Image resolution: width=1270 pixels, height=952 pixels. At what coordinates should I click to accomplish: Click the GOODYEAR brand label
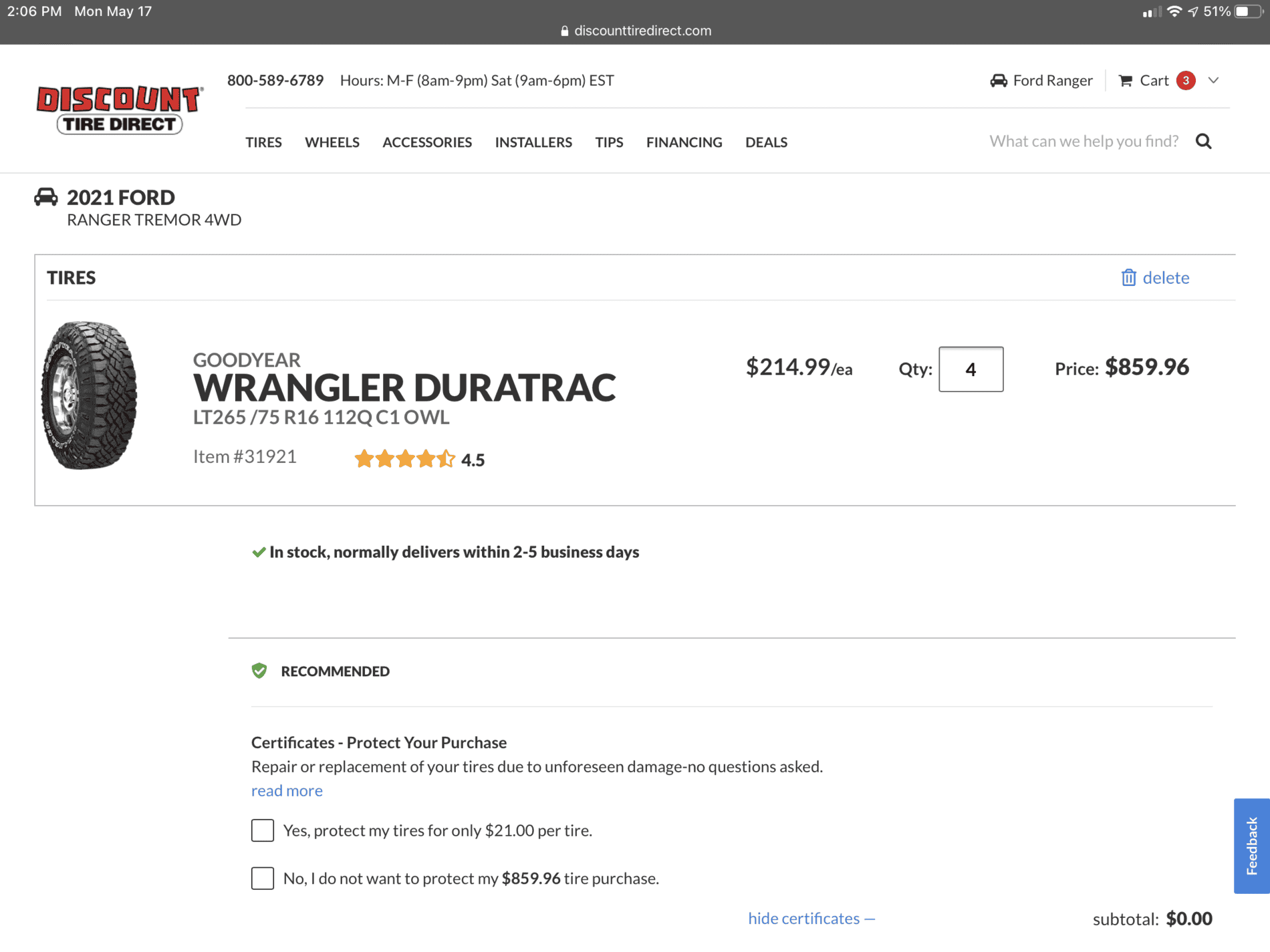[x=247, y=360]
